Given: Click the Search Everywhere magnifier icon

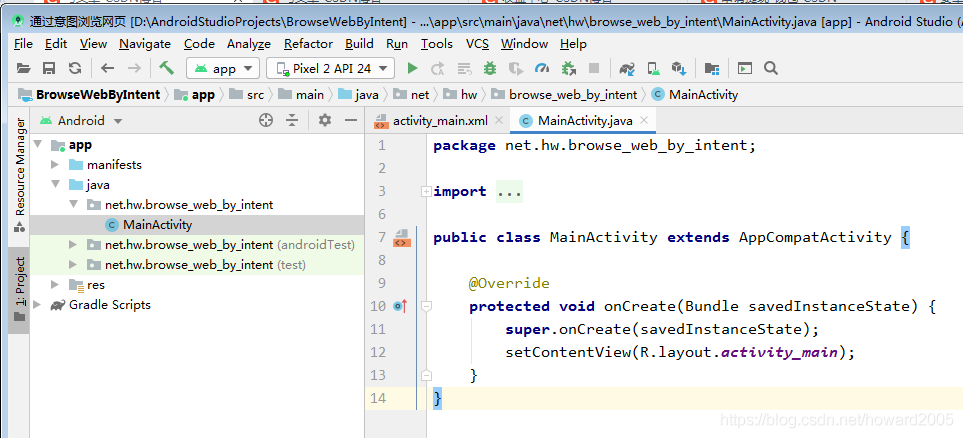Looking at the screenshot, I should [771, 68].
